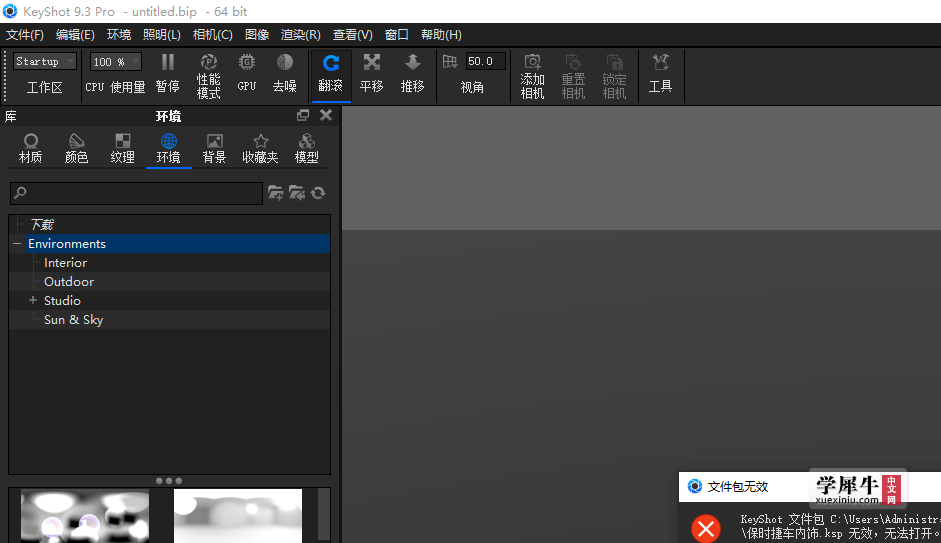Open the 帮助(H) menu
This screenshot has height=543, width=941.
[x=441, y=35]
